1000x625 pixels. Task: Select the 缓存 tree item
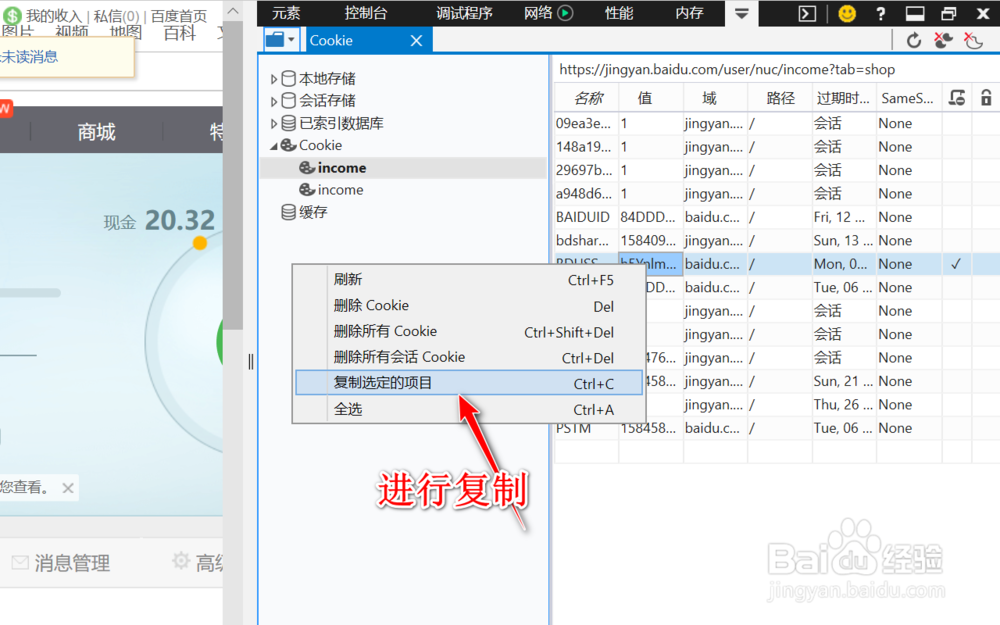click(313, 212)
